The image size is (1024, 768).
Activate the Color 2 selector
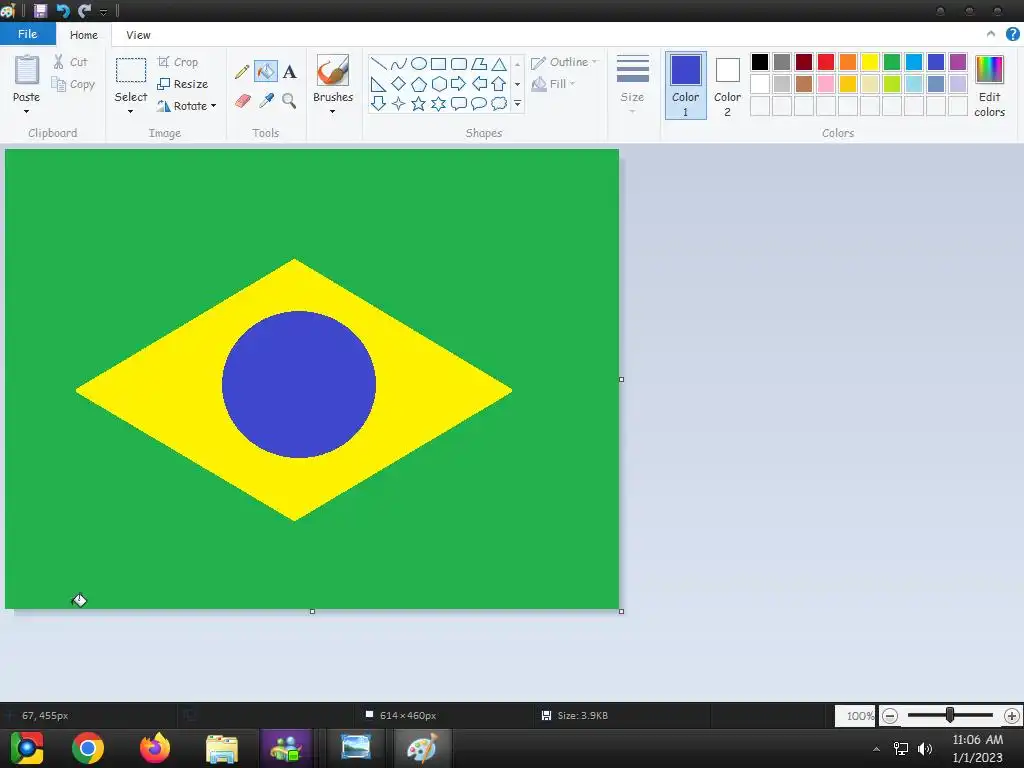tap(727, 86)
